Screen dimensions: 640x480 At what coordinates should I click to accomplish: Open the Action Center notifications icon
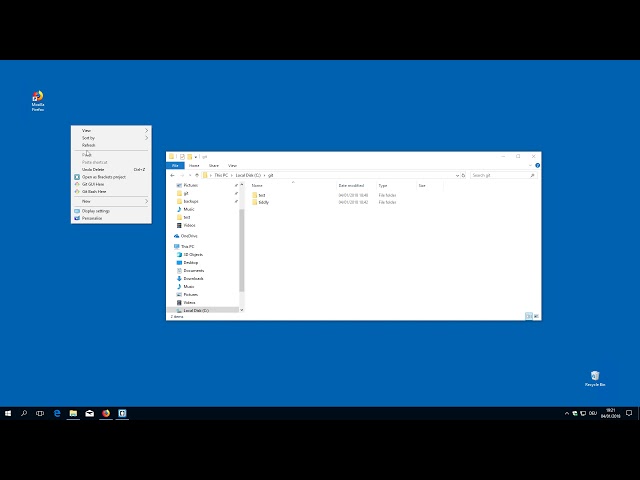629,413
